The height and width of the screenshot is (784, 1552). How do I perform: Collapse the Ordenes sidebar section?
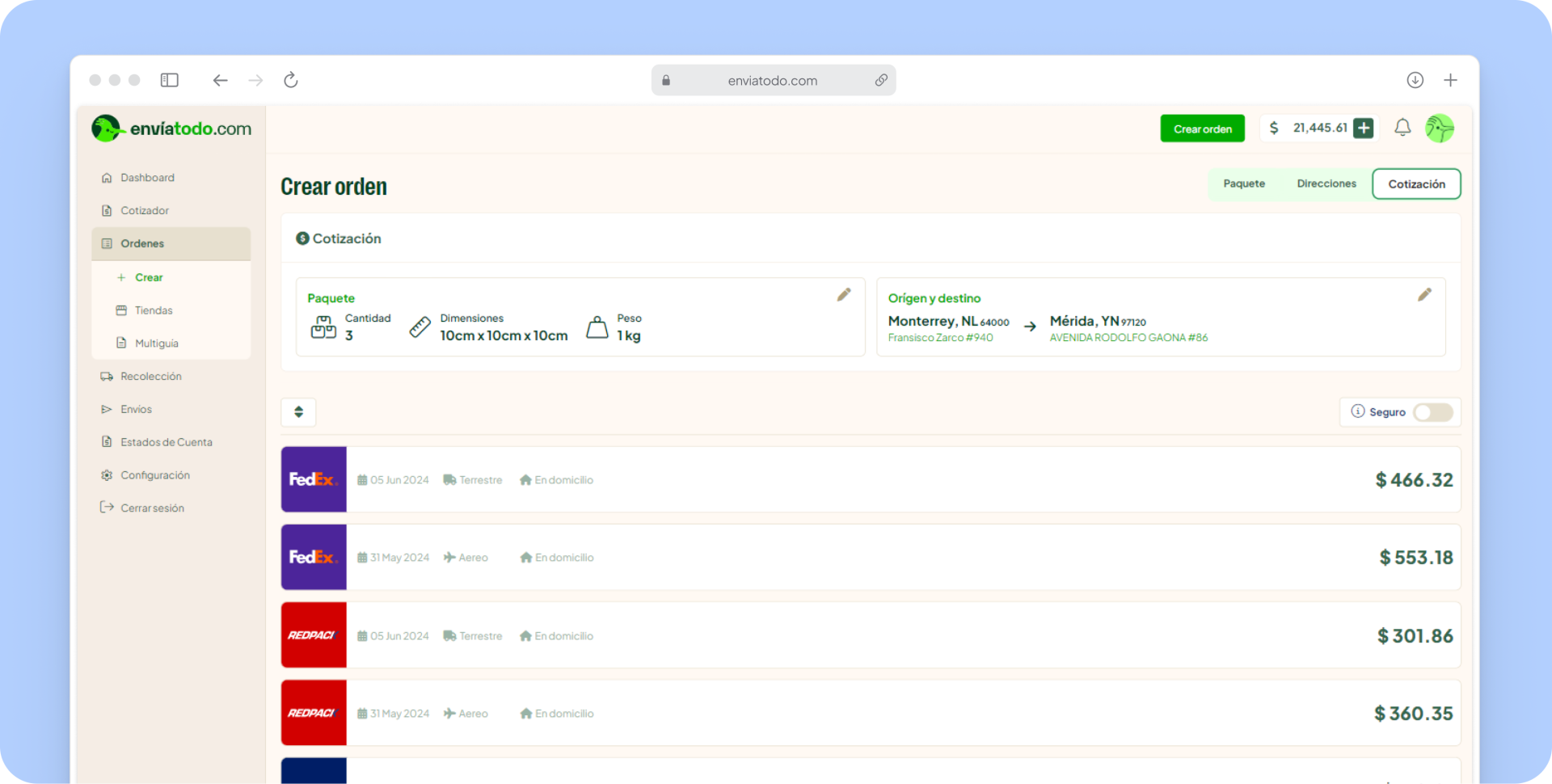pyautogui.click(x=171, y=243)
